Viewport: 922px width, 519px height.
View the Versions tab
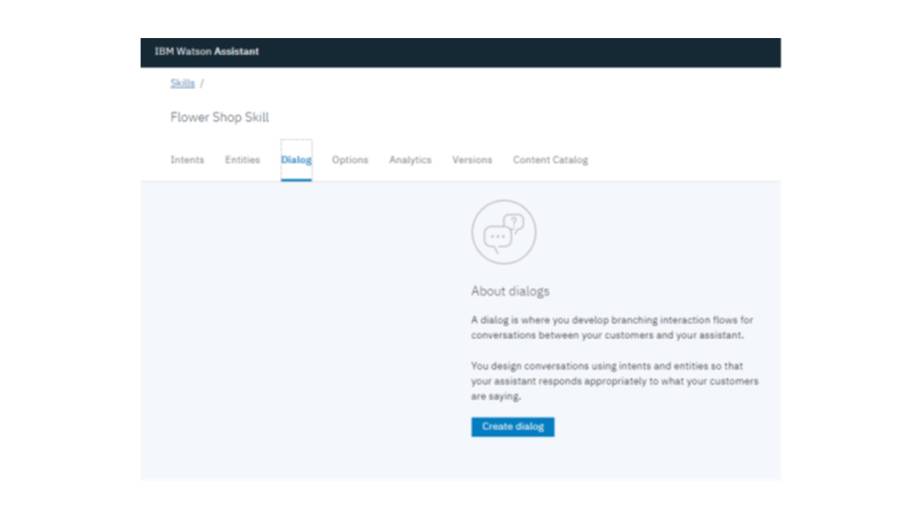point(472,160)
